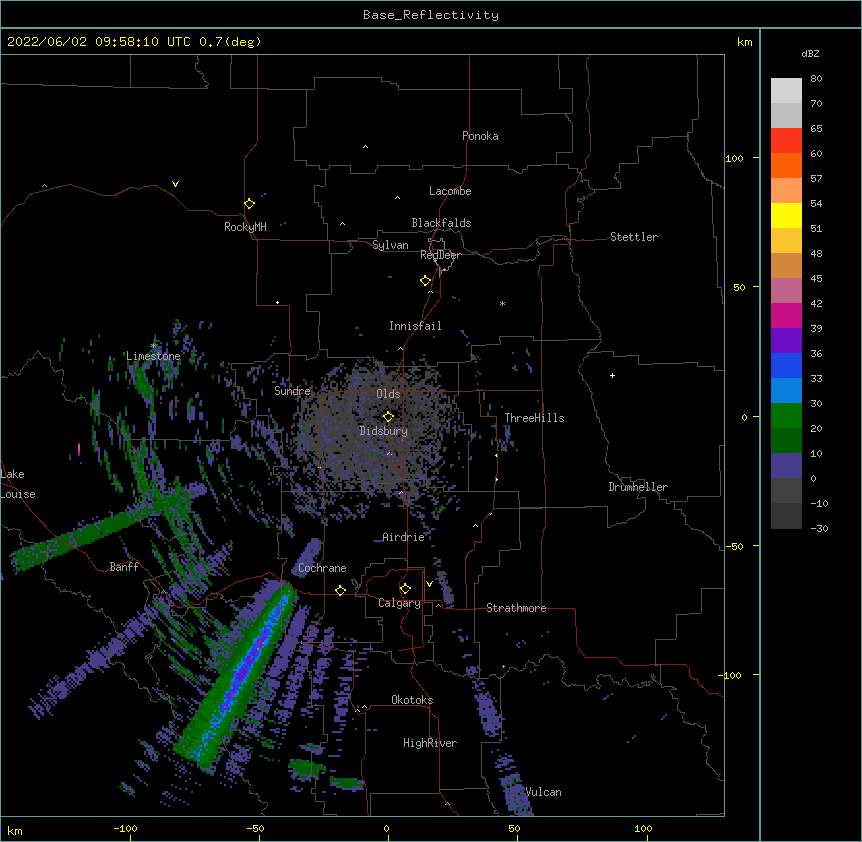Click the RockyMH label
The width and height of the screenshot is (862, 842).
coord(245,227)
